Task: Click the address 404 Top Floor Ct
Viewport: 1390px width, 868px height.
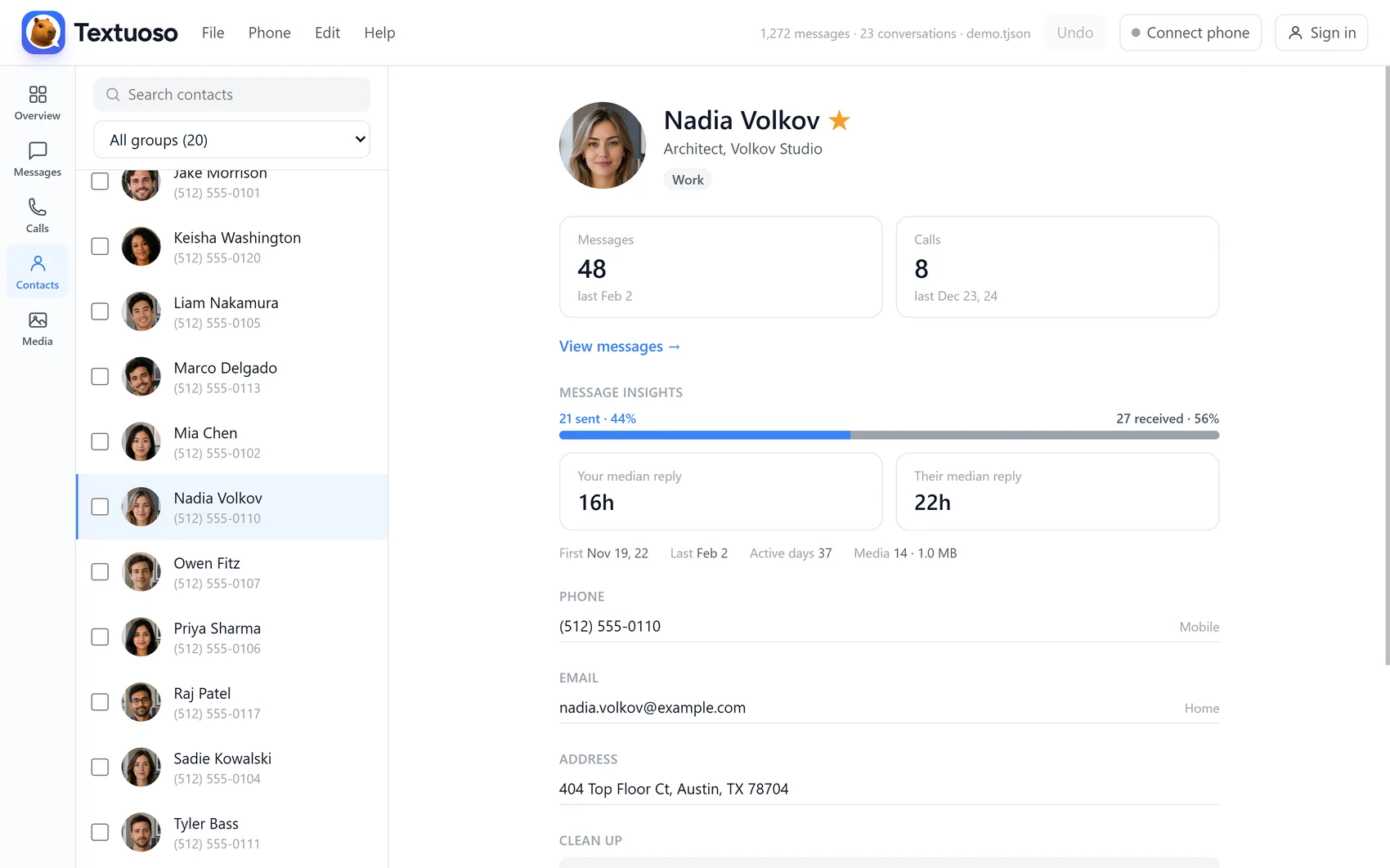Action: (x=674, y=790)
